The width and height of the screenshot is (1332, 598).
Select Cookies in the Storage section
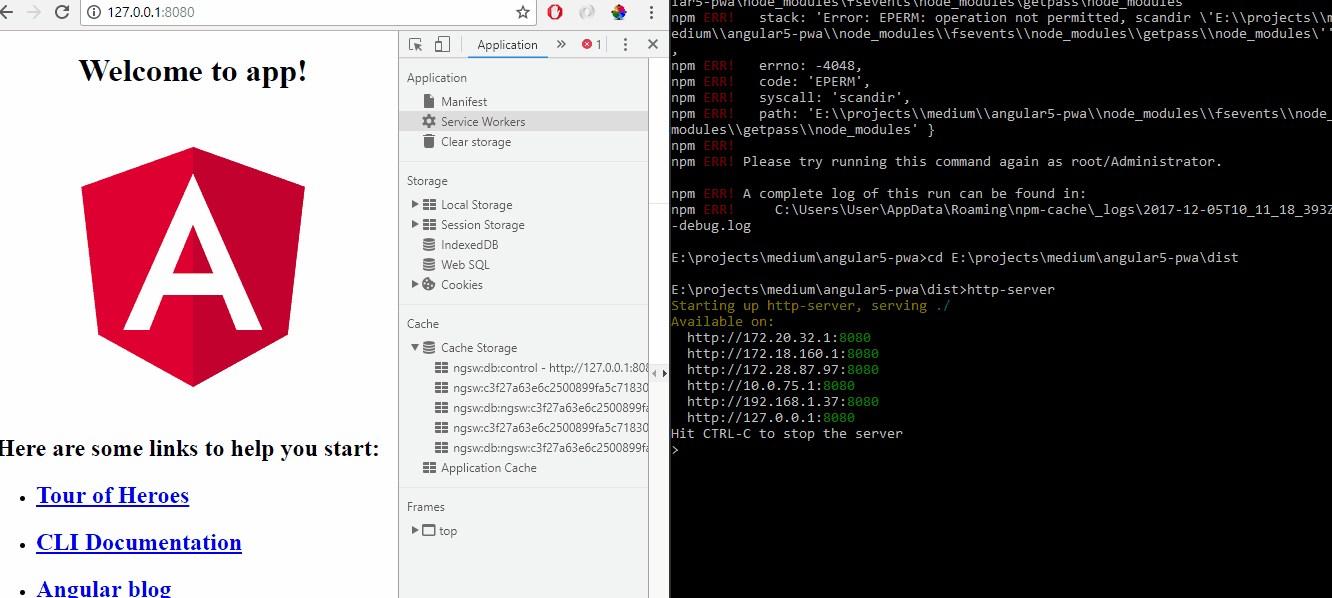461,284
